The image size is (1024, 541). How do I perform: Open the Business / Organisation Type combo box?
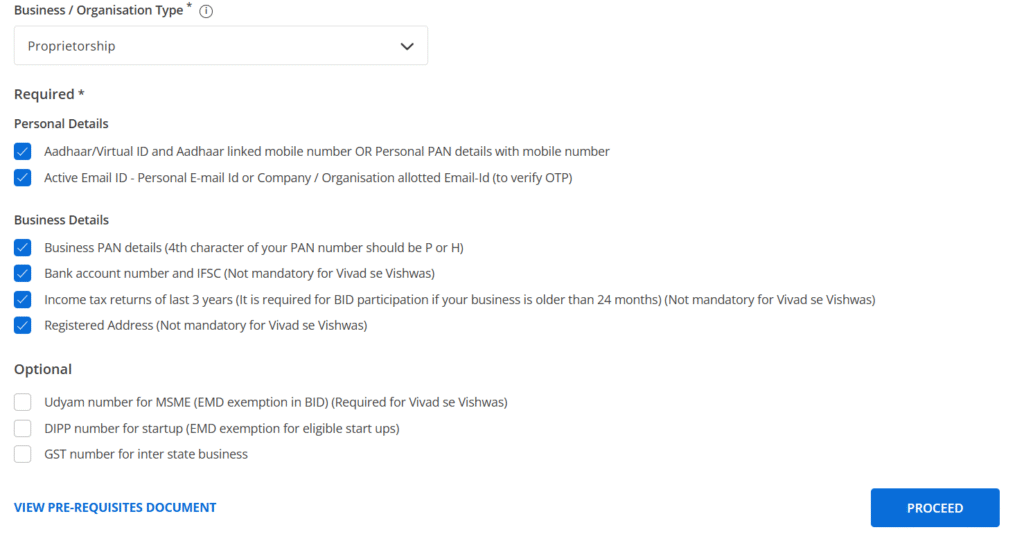(x=221, y=46)
